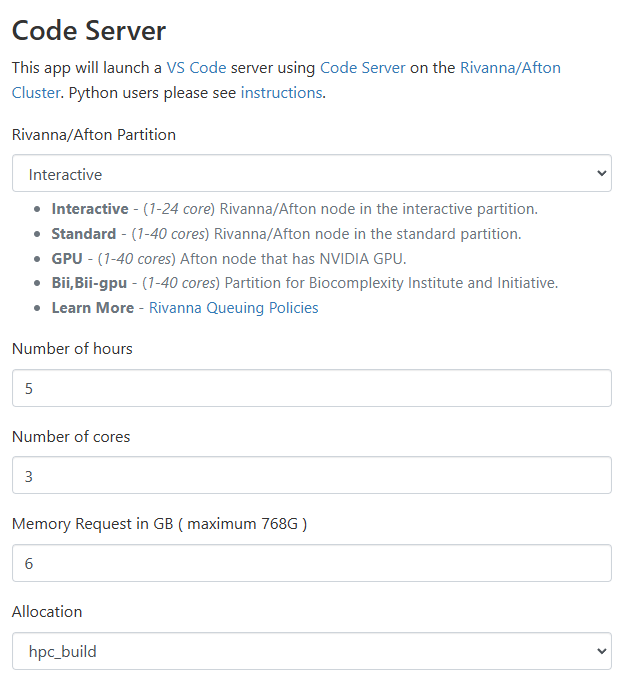Click the bold GPU partition bullet

click(x=67, y=259)
